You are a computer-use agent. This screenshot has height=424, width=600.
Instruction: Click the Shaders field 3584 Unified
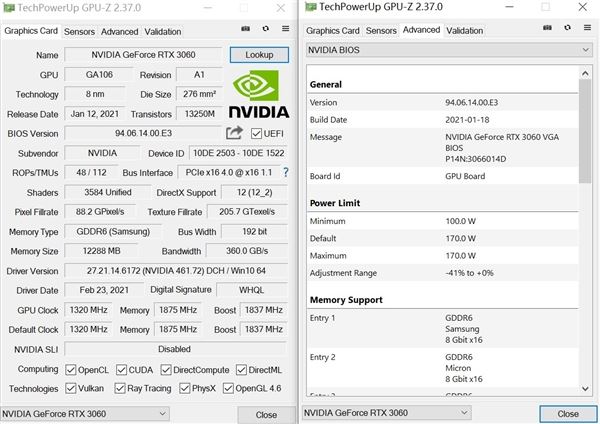[108, 192]
